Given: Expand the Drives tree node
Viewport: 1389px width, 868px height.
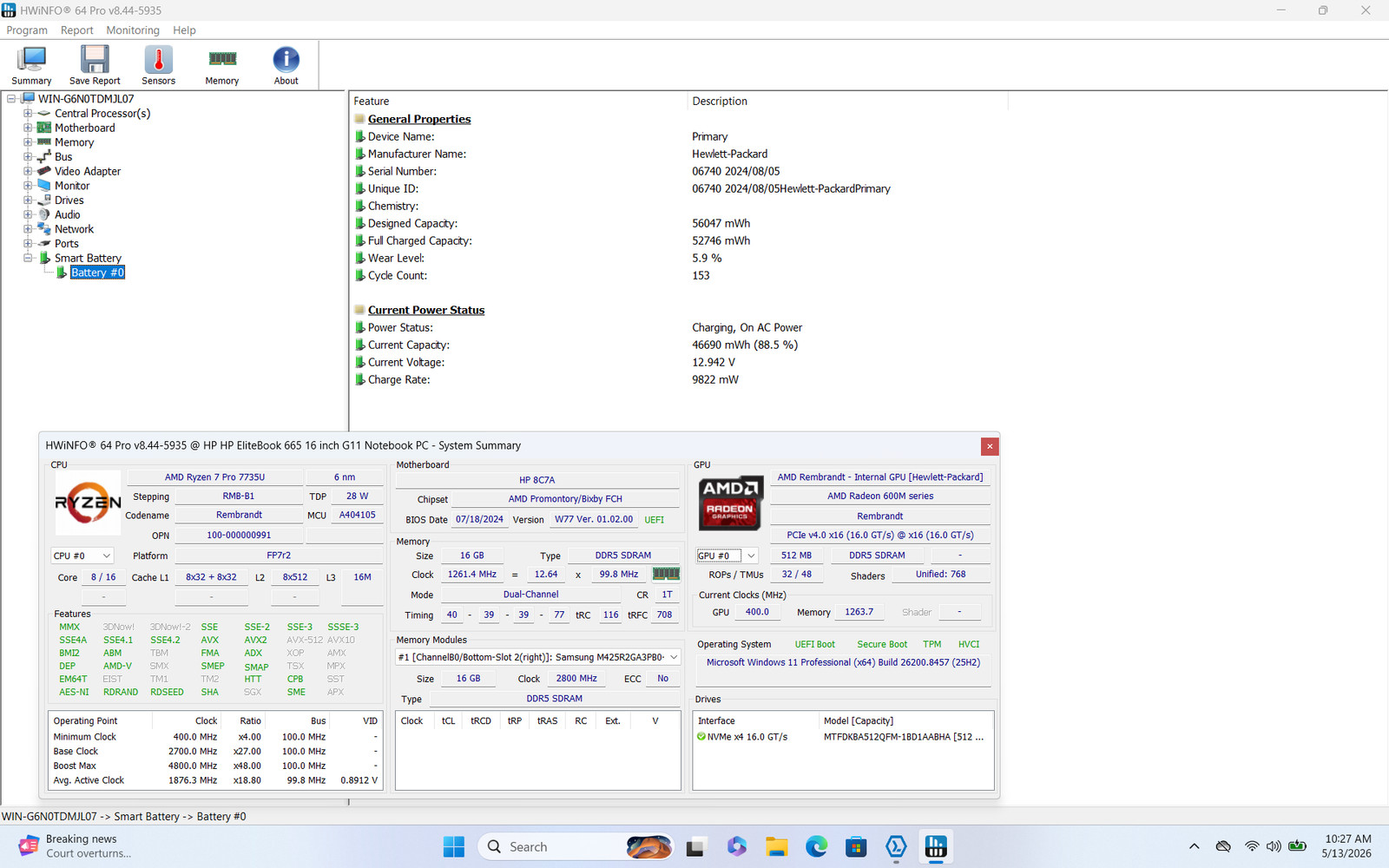Looking at the screenshot, I should click(x=28, y=201).
